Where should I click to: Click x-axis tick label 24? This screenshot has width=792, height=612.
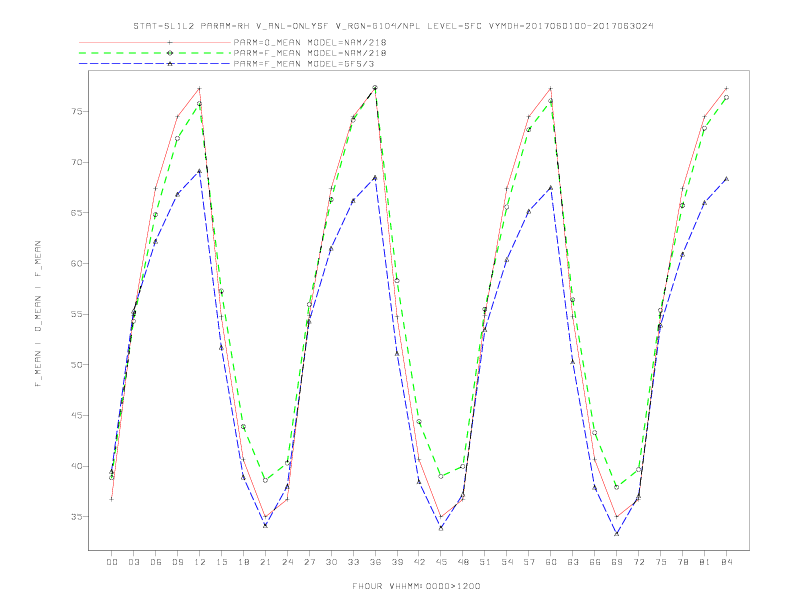(x=287, y=562)
